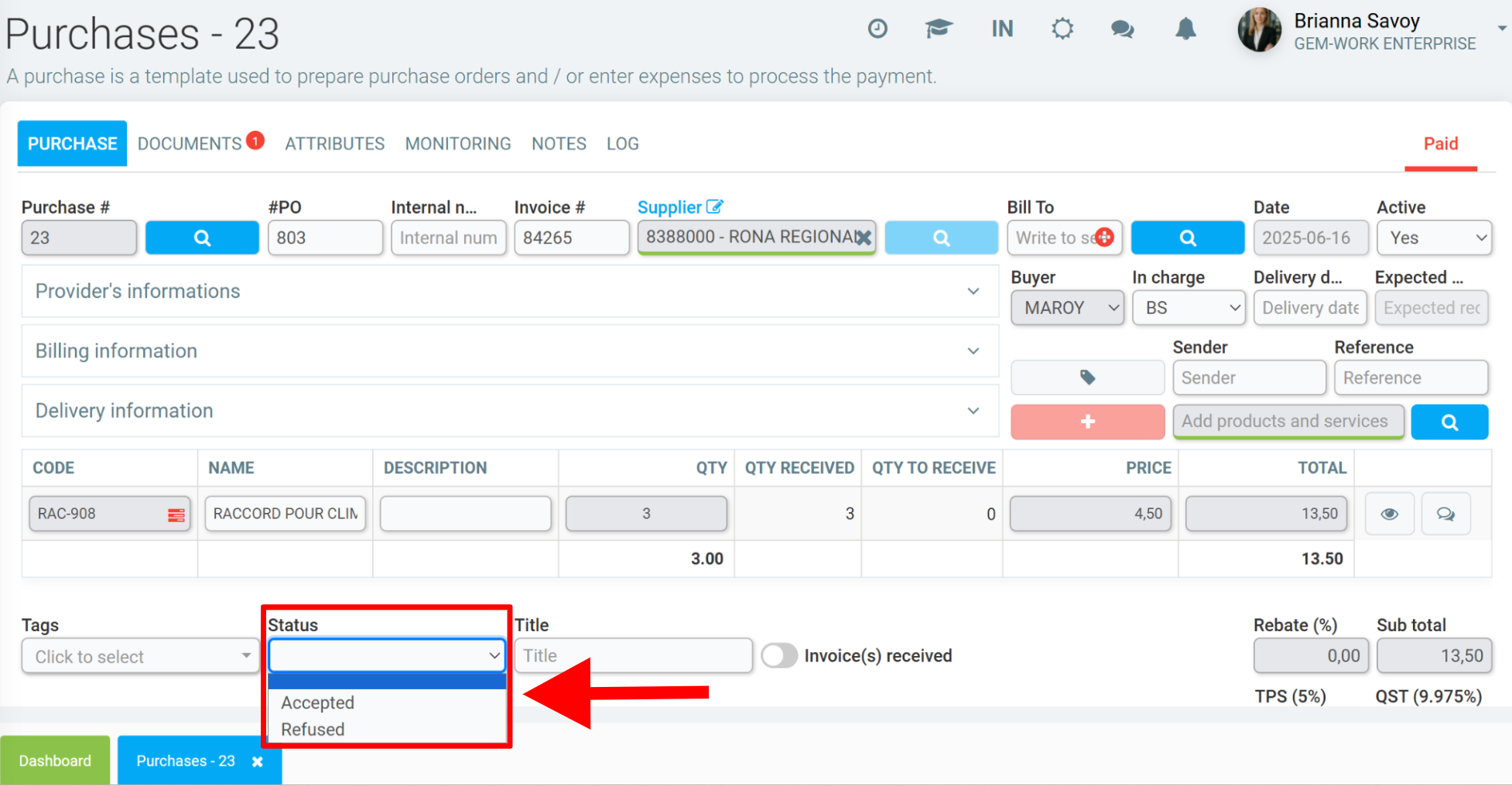Open the In charge BS dropdown
Screen dimensions: 1512x786
(x=1189, y=308)
